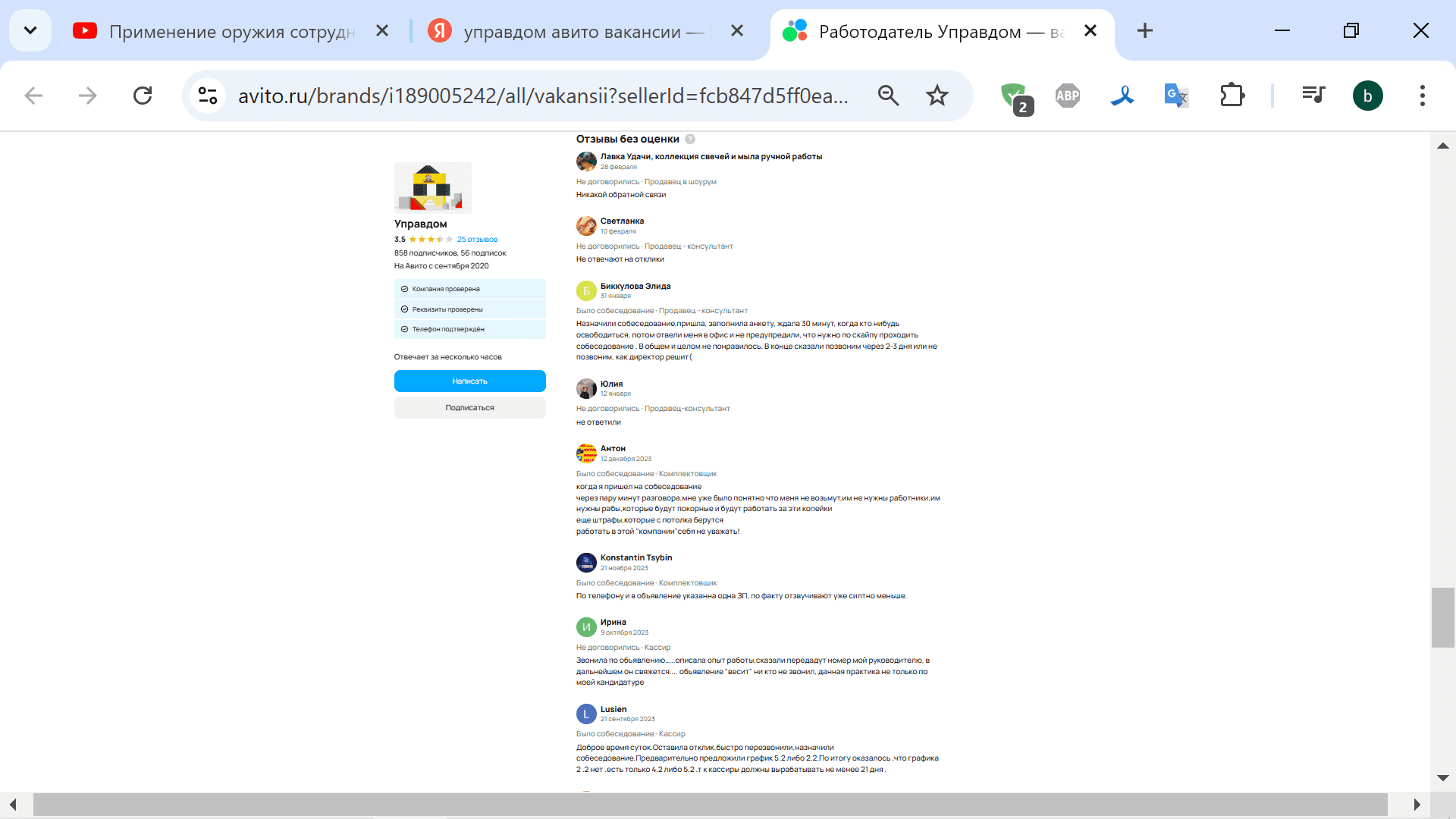Open the Chrome three-dot menu
The image size is (1456, 819).
point(1422,96)
